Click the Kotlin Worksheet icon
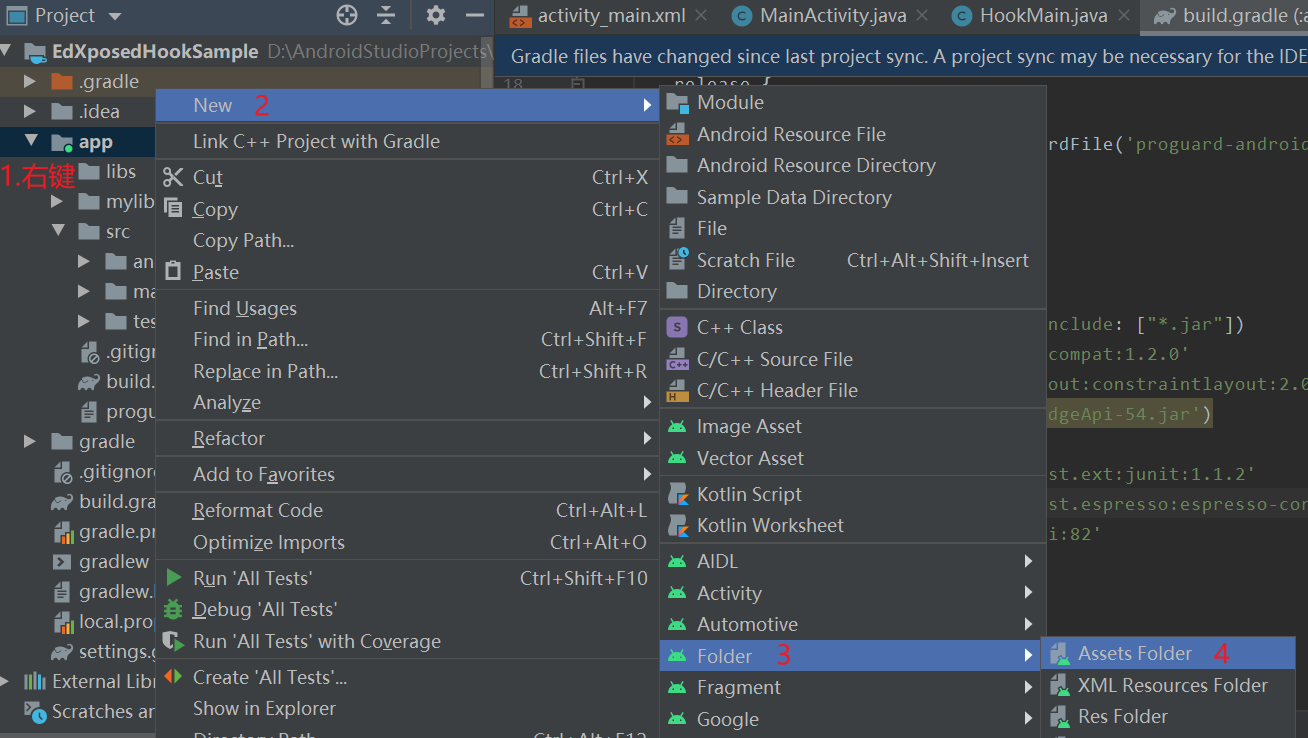Image resolution: width=1308 pixels, height=738 pixels. [x=678, y=525]
